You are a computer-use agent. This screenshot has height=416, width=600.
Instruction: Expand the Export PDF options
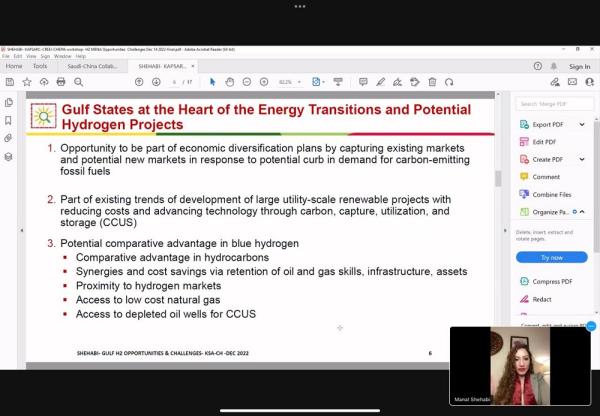[x=582, y=124]
